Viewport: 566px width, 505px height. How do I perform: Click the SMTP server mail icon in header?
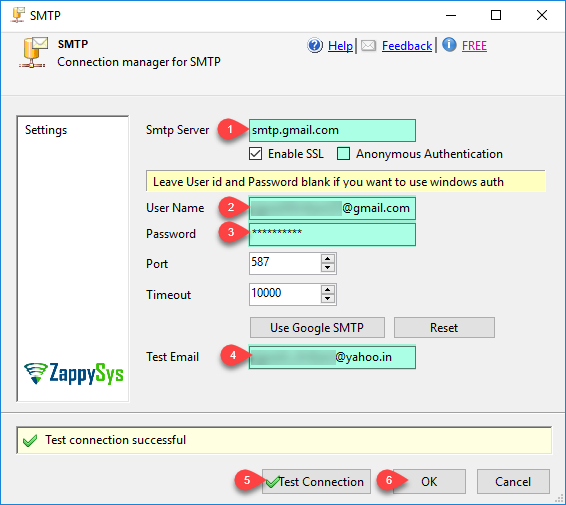pyautogui.click(x=33, y=52)
